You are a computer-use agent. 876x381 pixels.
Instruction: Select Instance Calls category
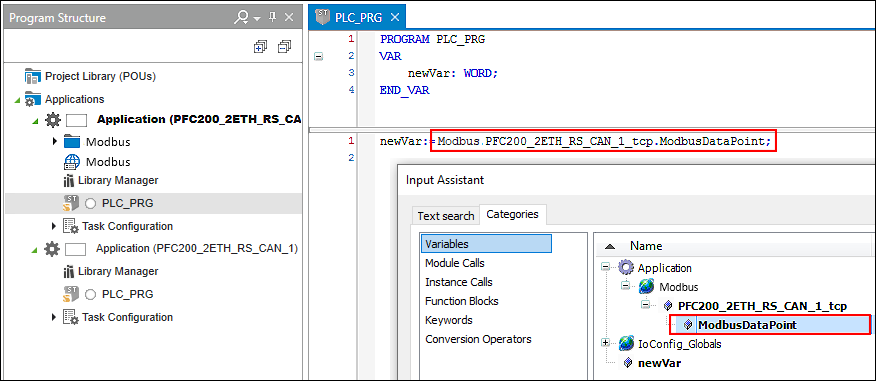[x=459, y=282]
